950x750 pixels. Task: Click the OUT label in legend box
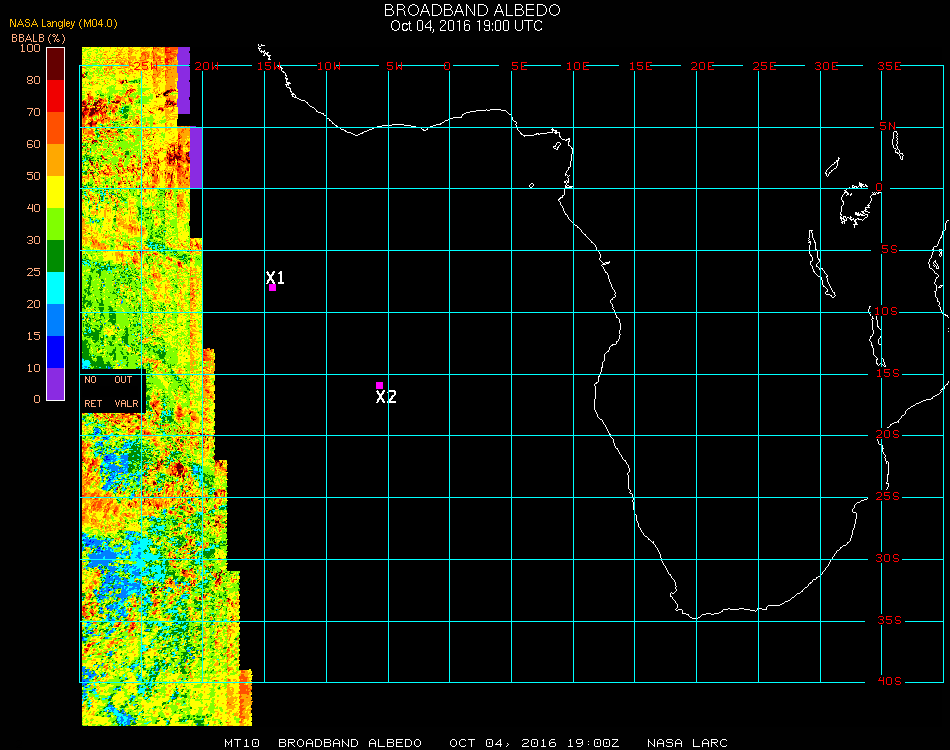coord(123,380)
